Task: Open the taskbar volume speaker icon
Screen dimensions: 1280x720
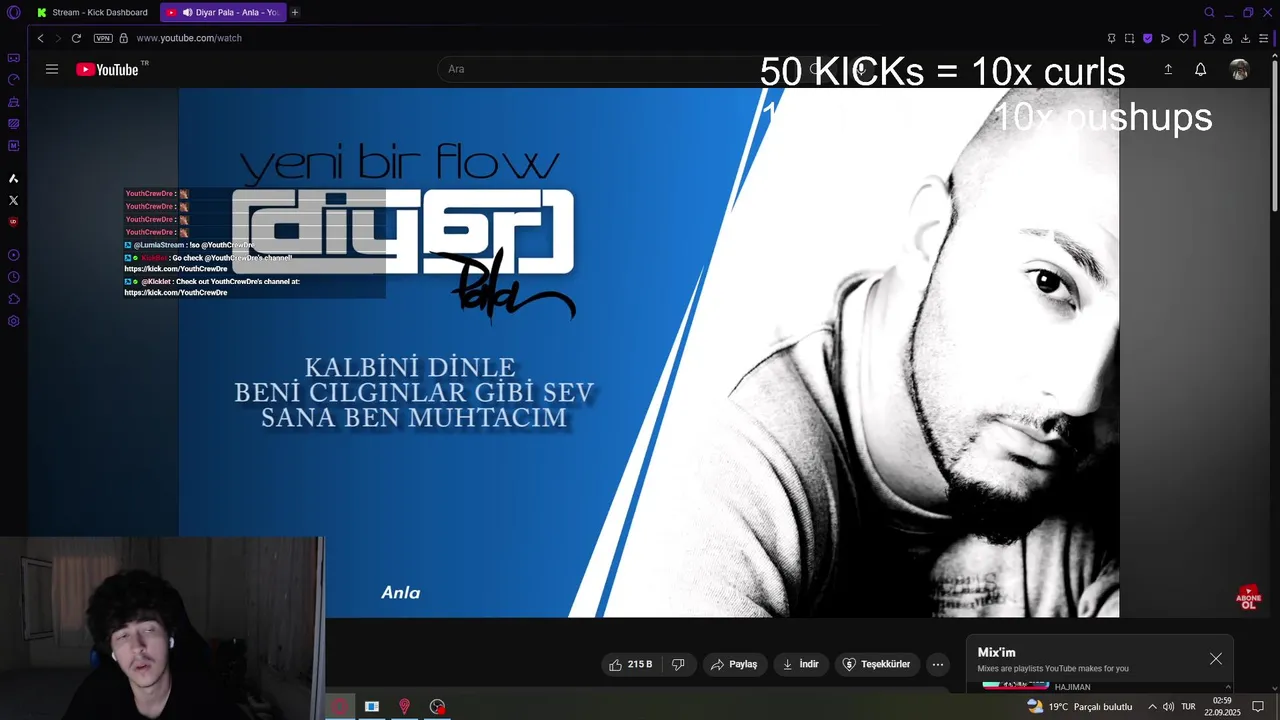Action: (x=1168, y=706)
